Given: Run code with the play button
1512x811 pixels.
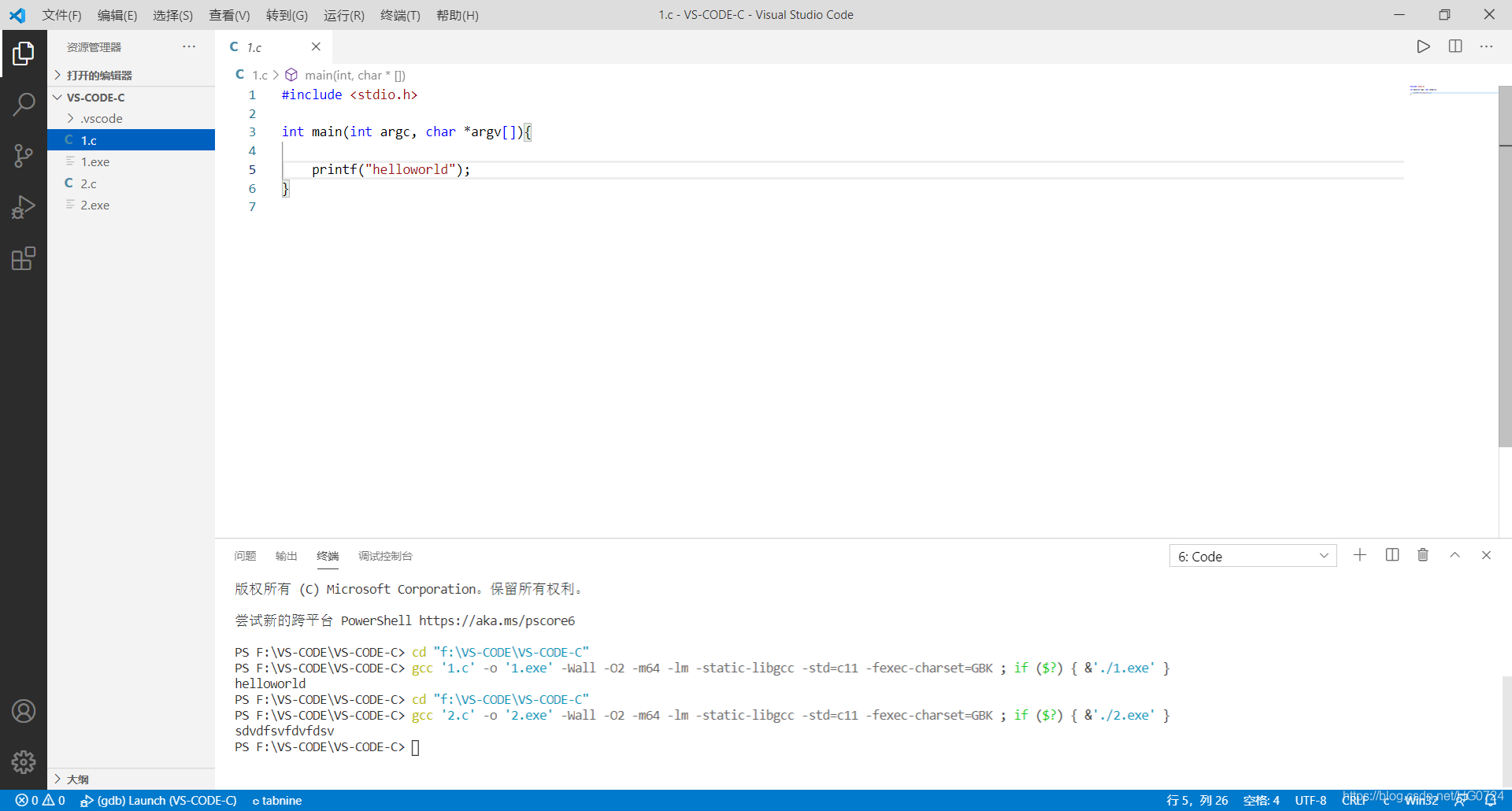Looking at the screenshot, I should (x=1423, y=46).
